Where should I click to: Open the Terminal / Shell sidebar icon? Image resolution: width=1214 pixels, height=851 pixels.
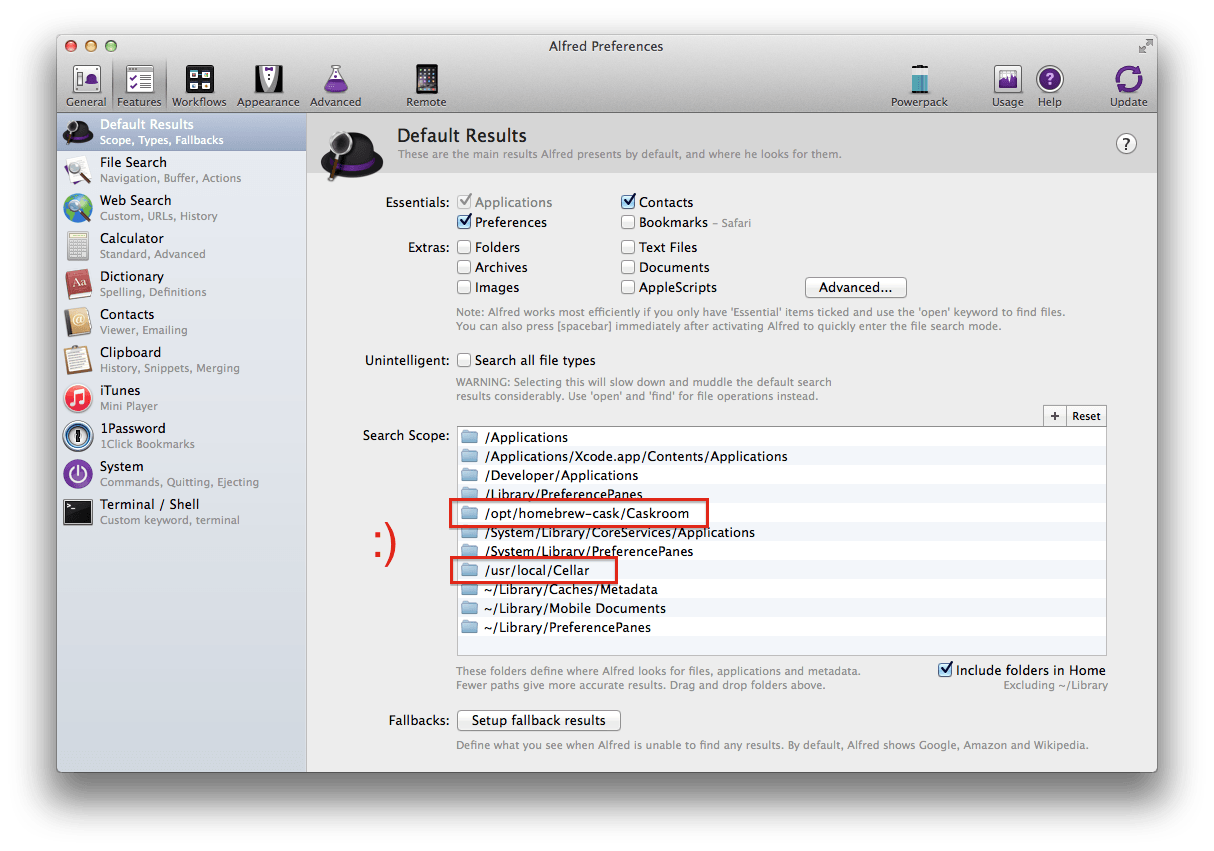pyautogui.click(x=78, y=512)
